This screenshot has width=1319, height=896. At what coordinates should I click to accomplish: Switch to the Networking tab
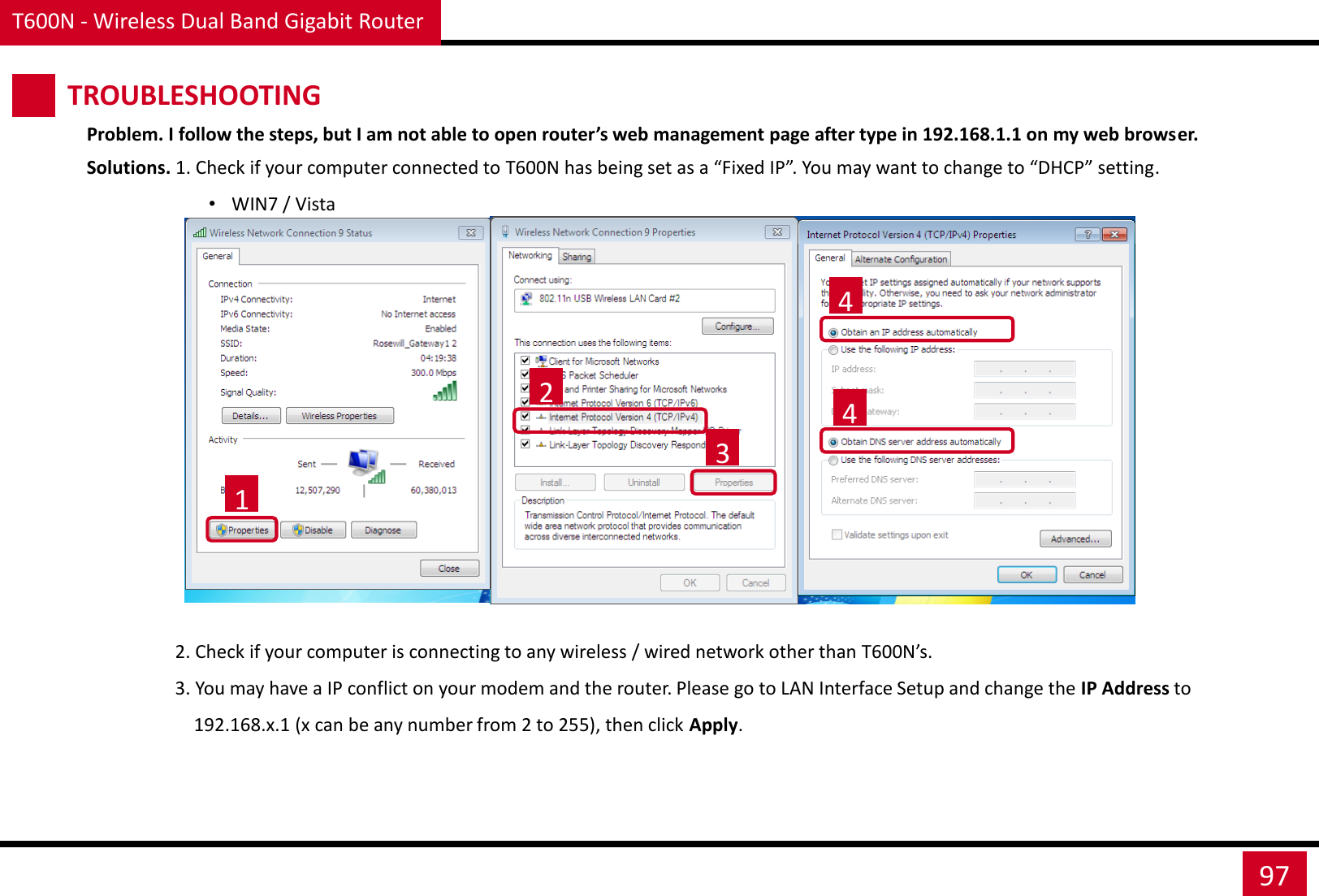[530, 255]
